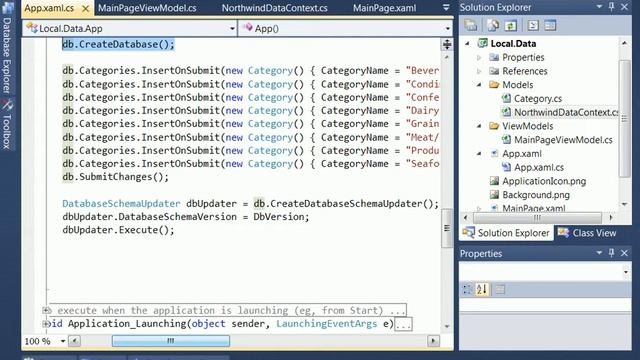The height and width of the screenshot is (360, 640).
Task: Click DatabaseSchemaUpdater type name in code
Action: click(x=121, y=204)
